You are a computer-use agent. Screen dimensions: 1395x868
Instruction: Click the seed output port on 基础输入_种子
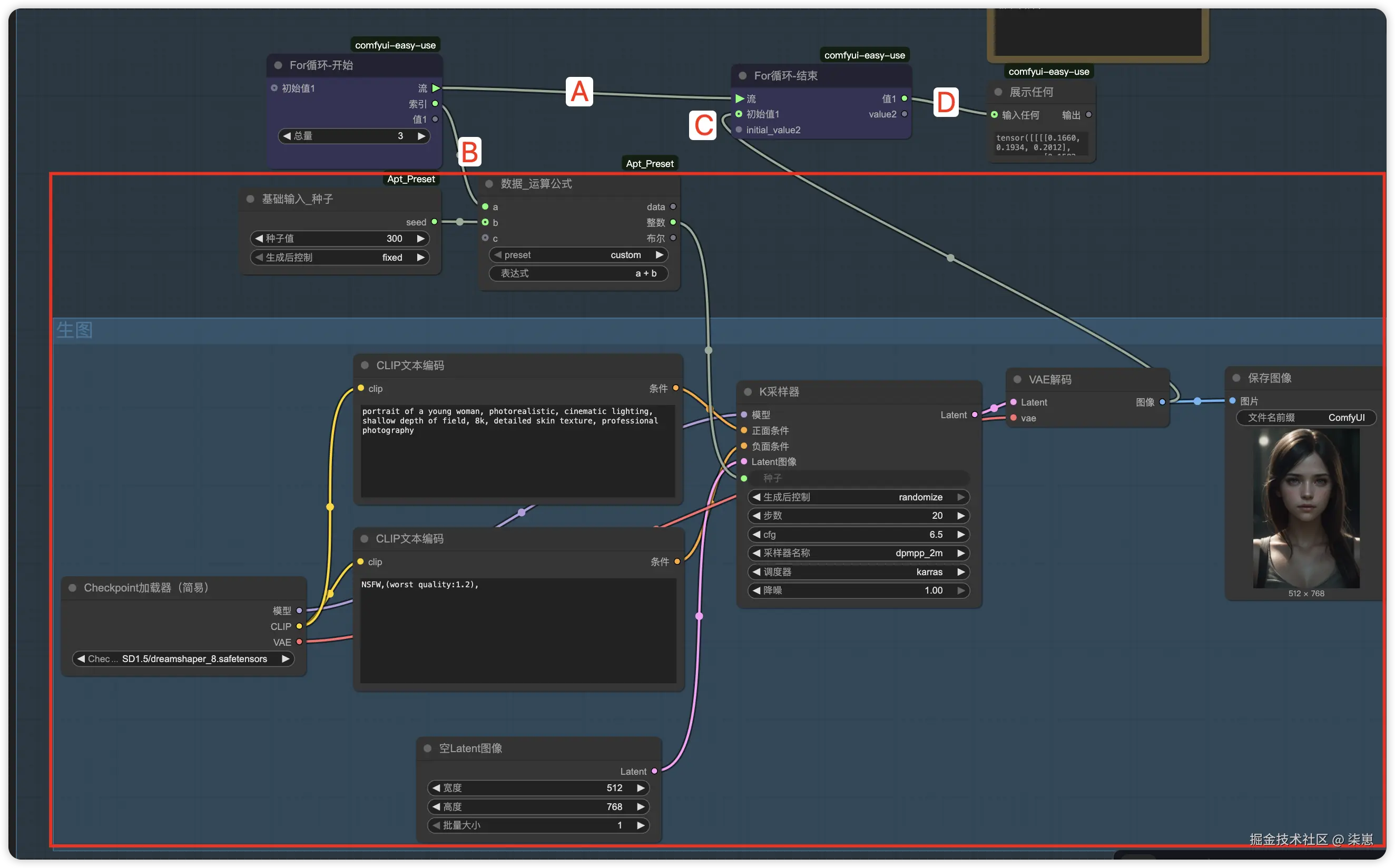click(435, 222)
